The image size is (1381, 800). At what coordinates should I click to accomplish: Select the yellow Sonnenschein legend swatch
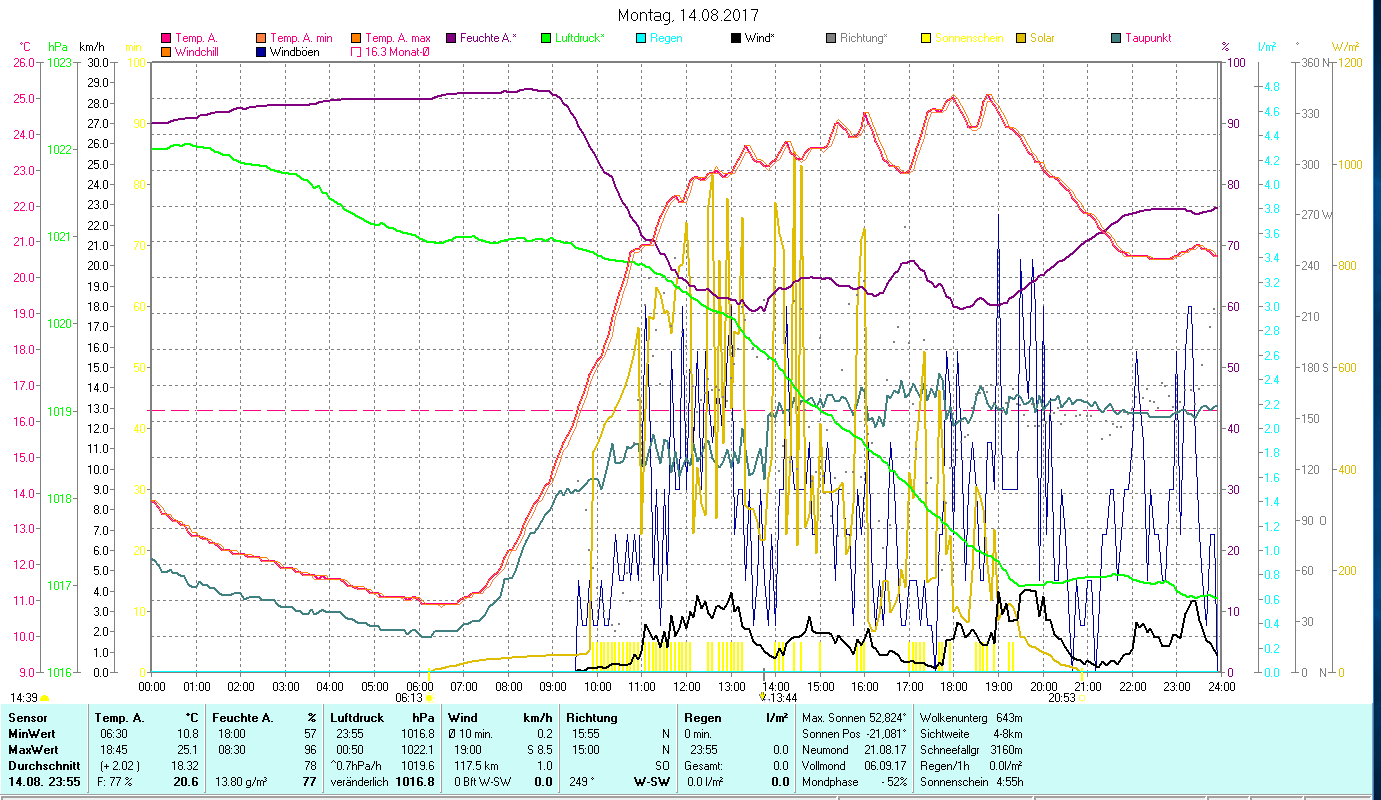point(925,38)
